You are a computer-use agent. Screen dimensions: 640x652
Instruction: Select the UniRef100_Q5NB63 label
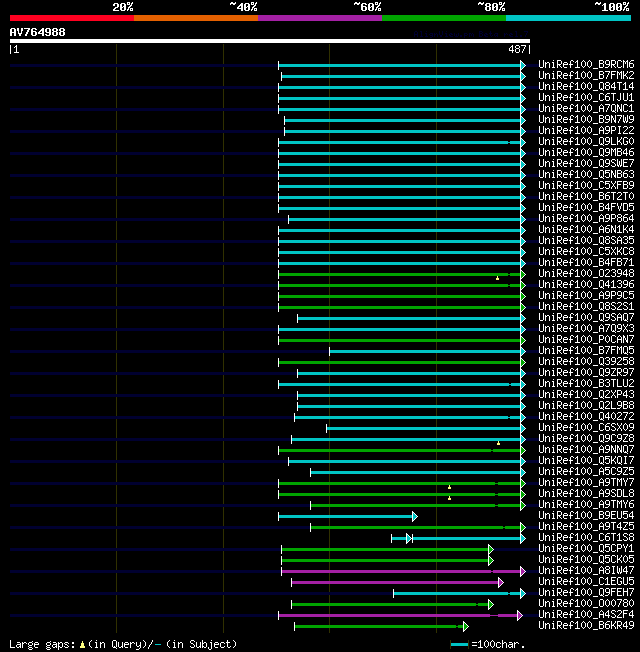tap(586, 174)
